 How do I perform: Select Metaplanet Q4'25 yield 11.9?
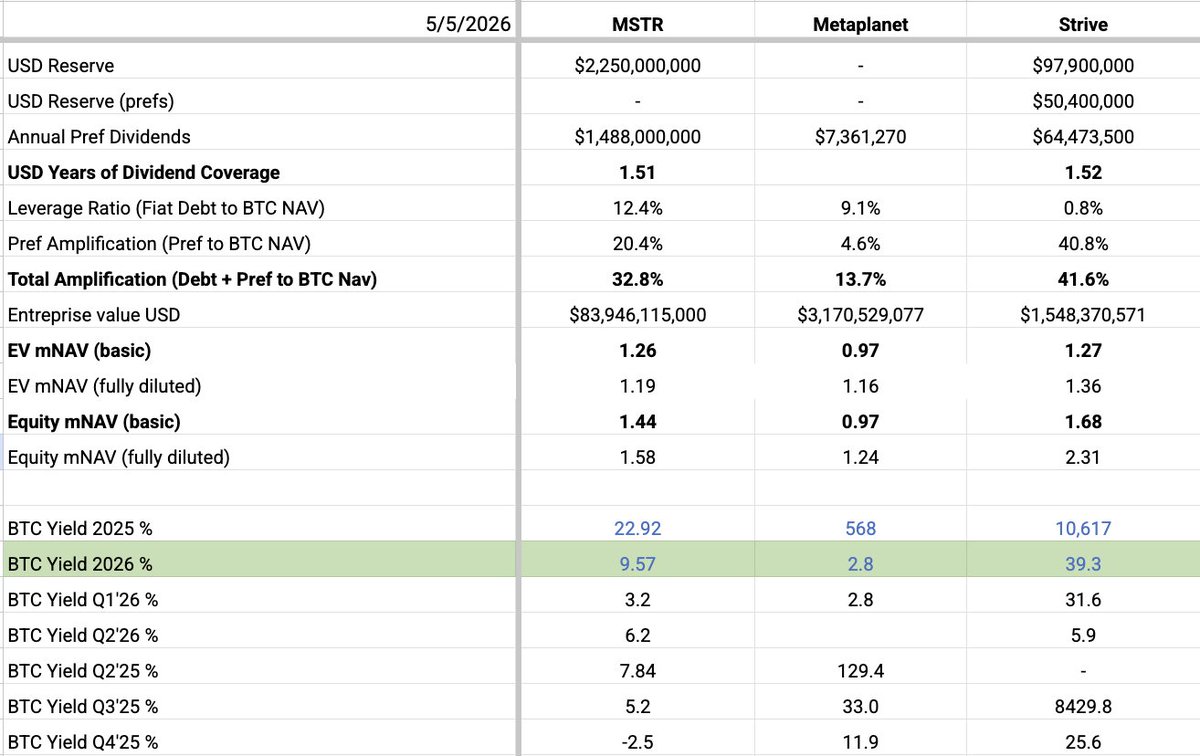point(860,742)
